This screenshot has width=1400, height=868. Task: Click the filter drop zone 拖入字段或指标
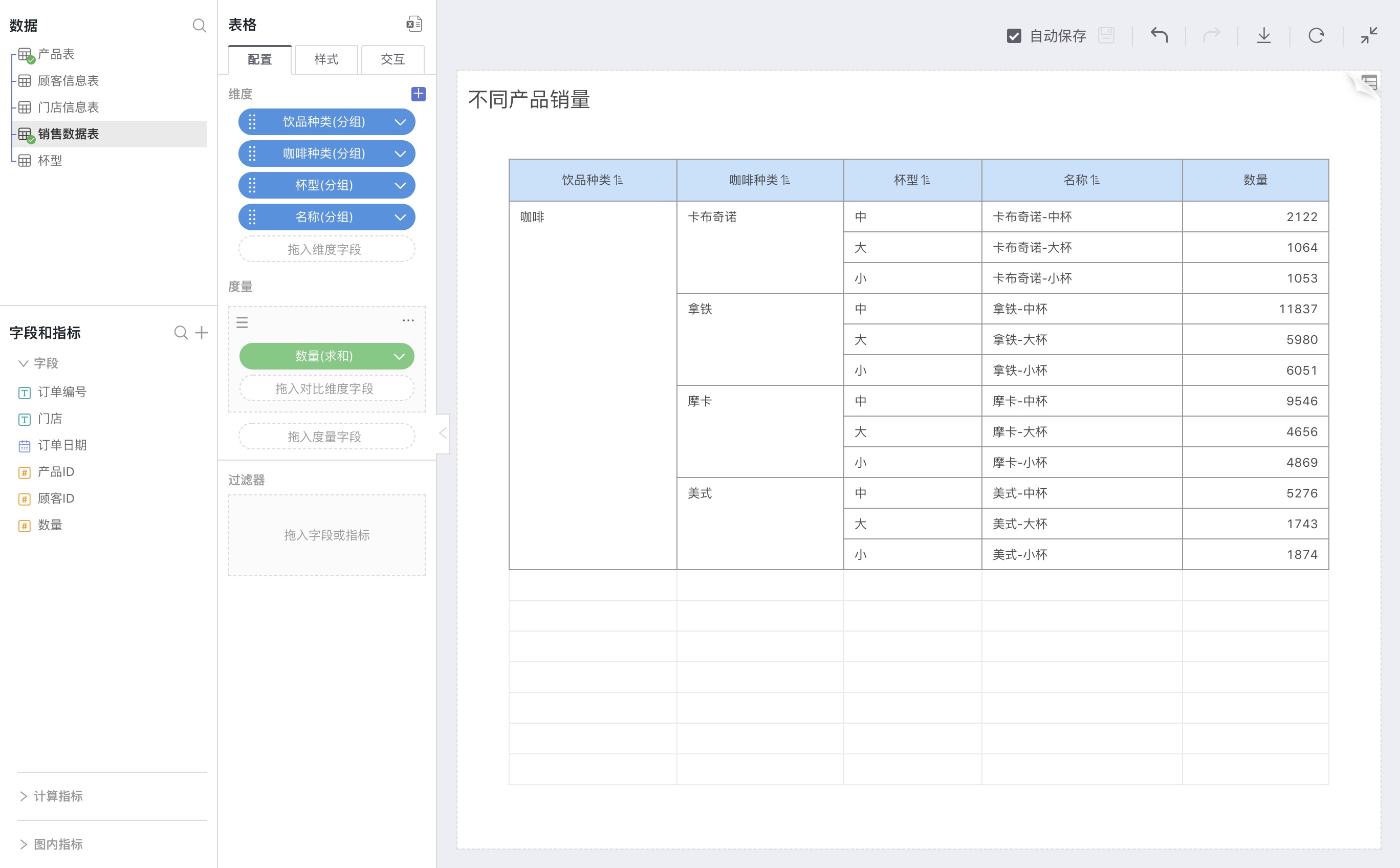pyautogui.click(x=326, y=535)
